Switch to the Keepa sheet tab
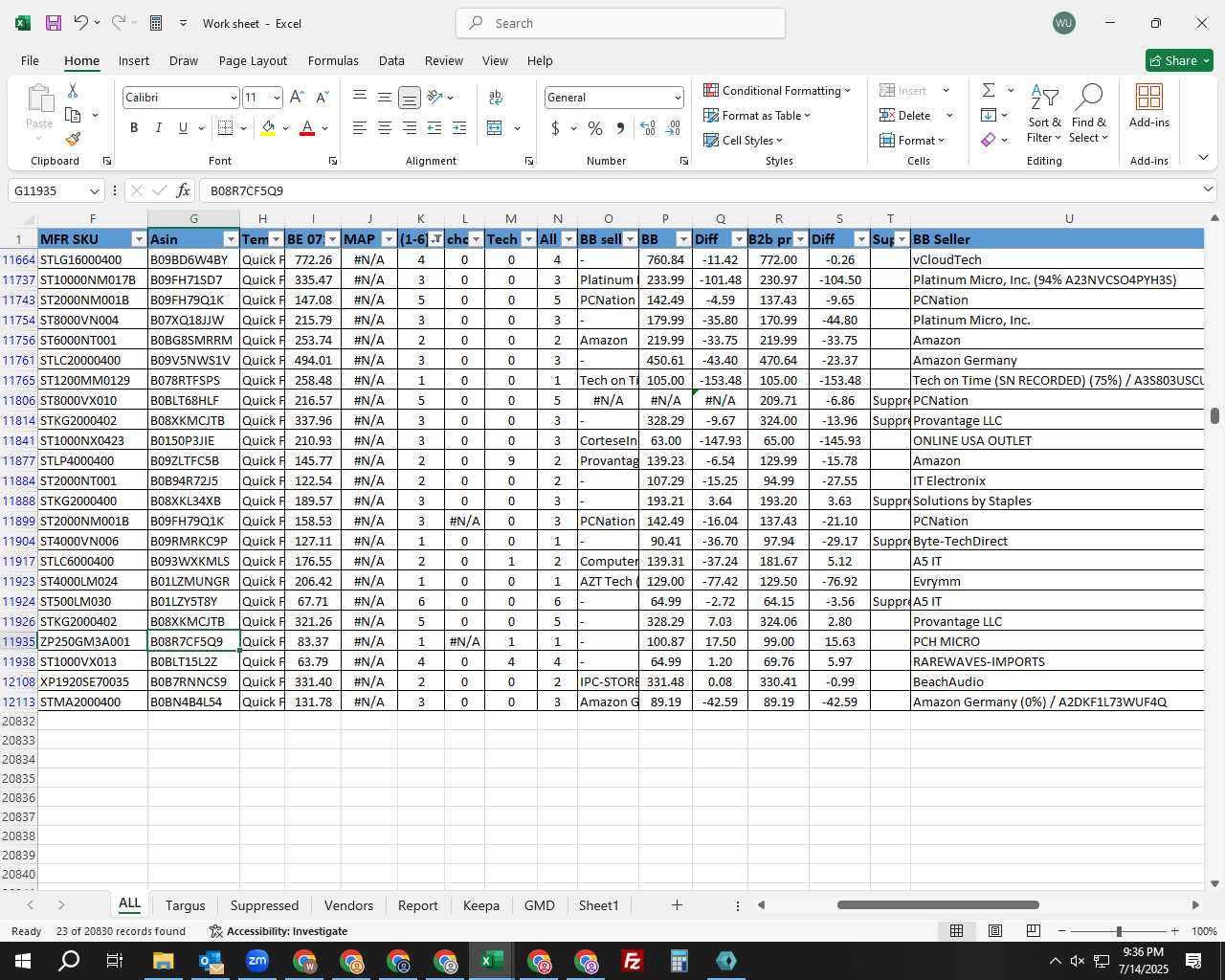Viewport: 1225px width, 980px height. coord(480,905)
